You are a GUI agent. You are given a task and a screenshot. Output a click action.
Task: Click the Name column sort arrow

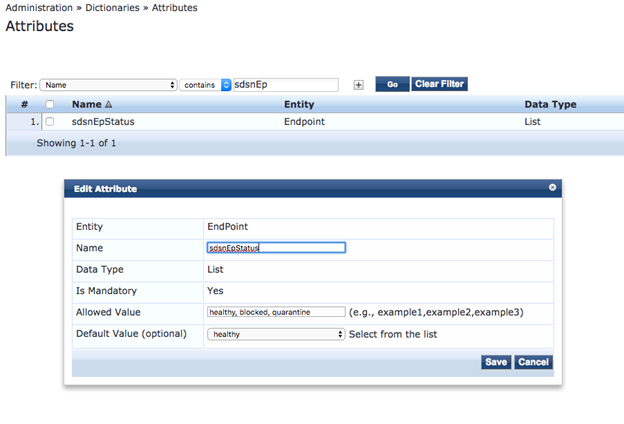(108, 104)
